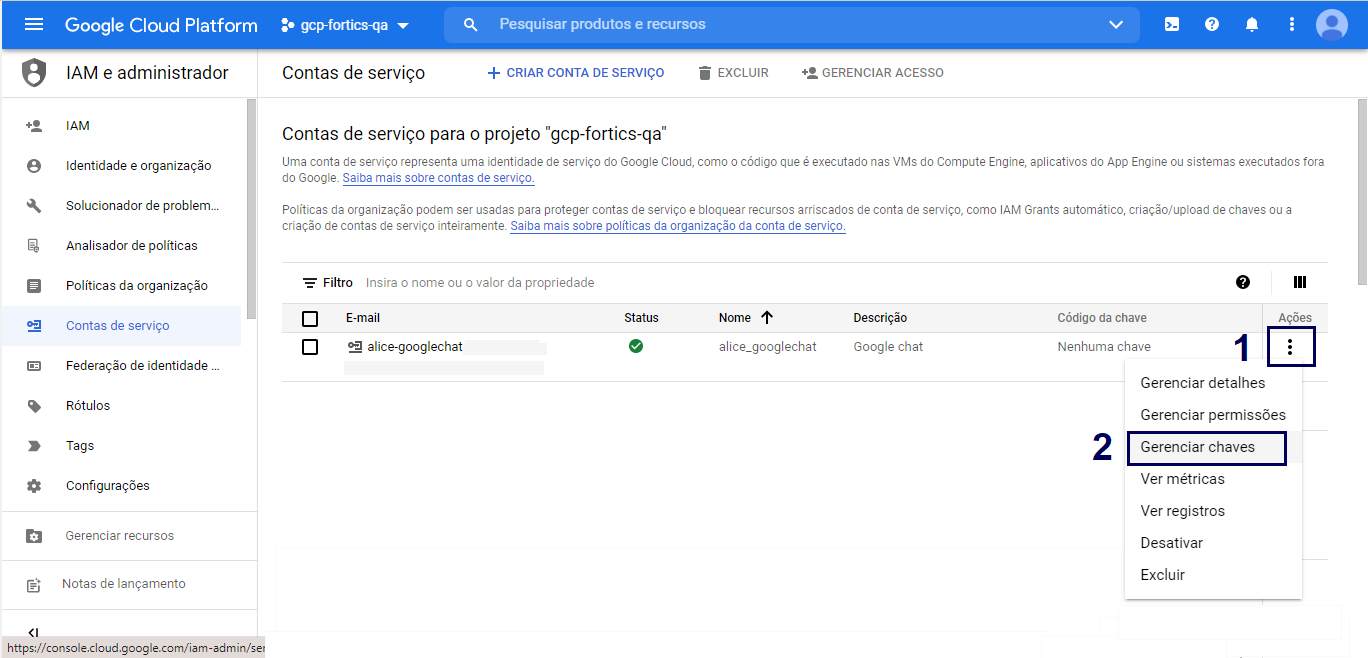
Task: Open IAM sidebar item
Action: pos(122,126)
